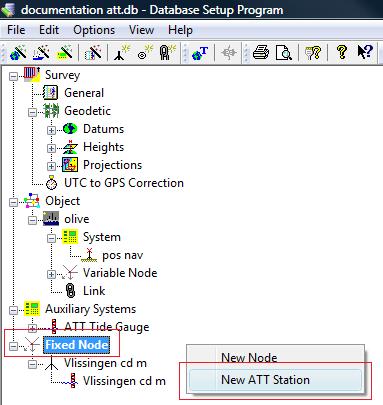Collapse the olive object node
Image resolution: width=383 pixels, height=405 pixels.
(x=32, y=220)
